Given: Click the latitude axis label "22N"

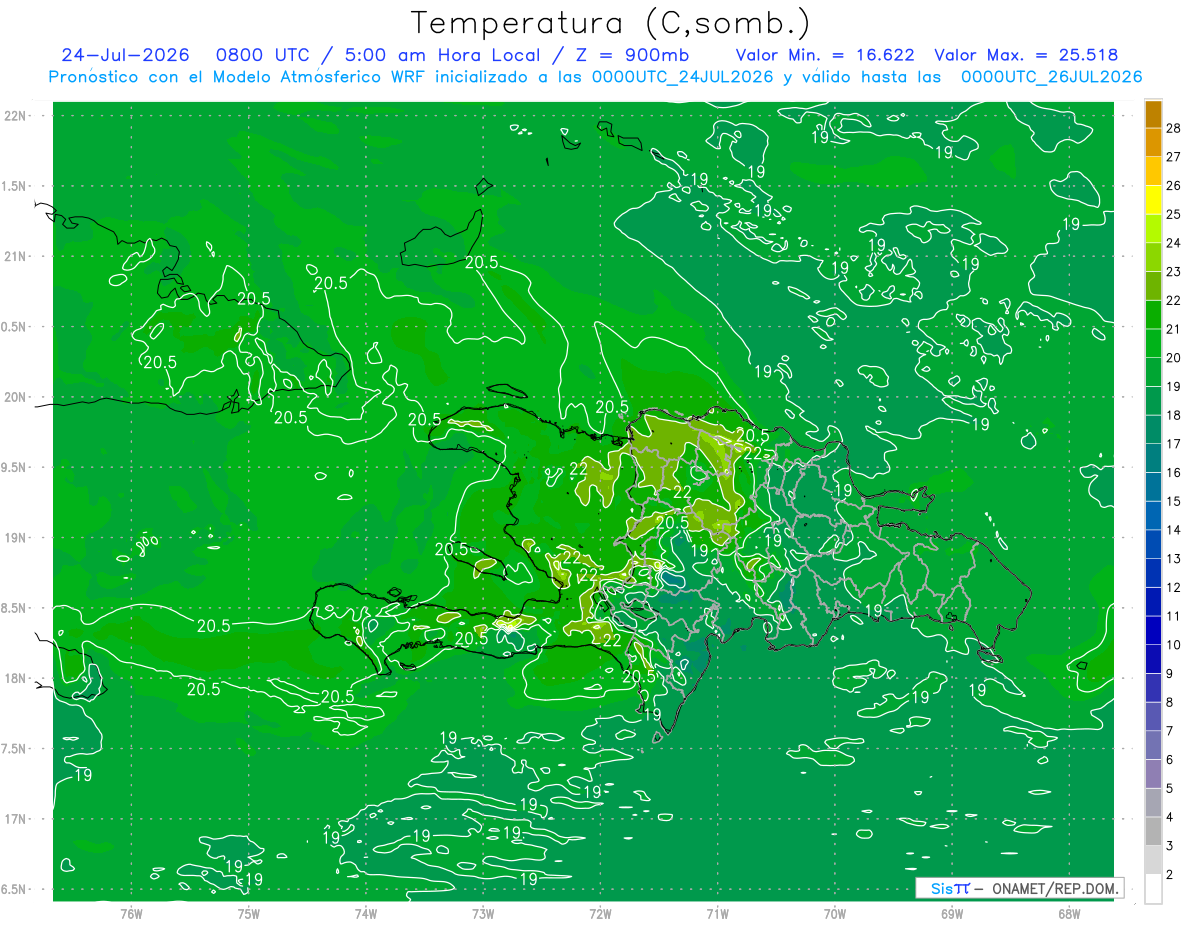Looking at the screenshot, I should [x=17, y=116].
